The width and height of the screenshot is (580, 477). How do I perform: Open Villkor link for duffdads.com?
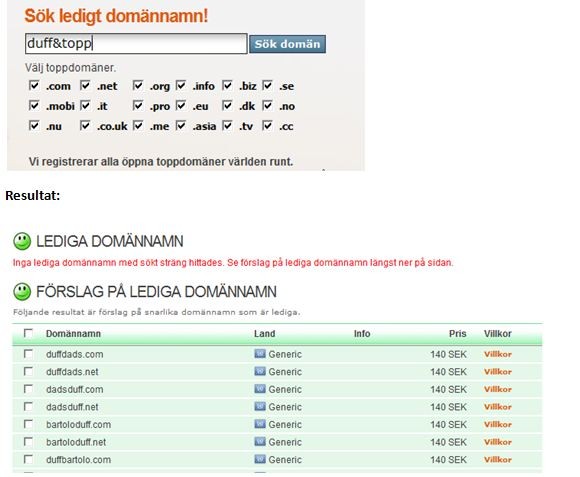tap(498, 354)
